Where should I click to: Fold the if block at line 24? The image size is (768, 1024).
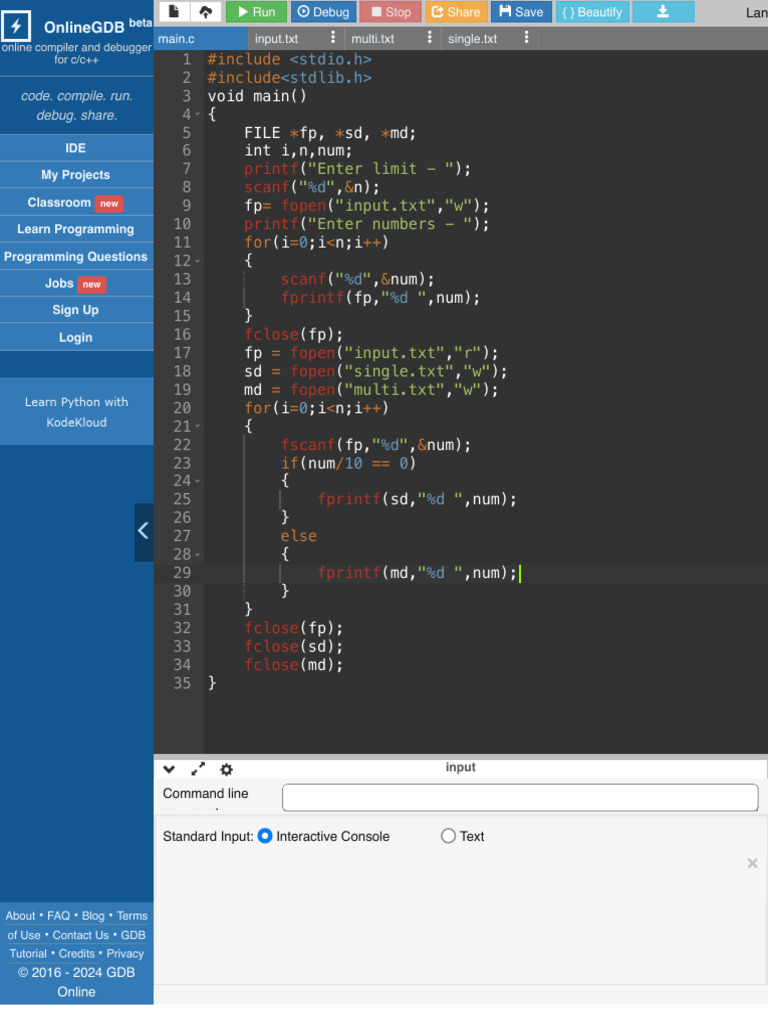(x=198, y=481)
